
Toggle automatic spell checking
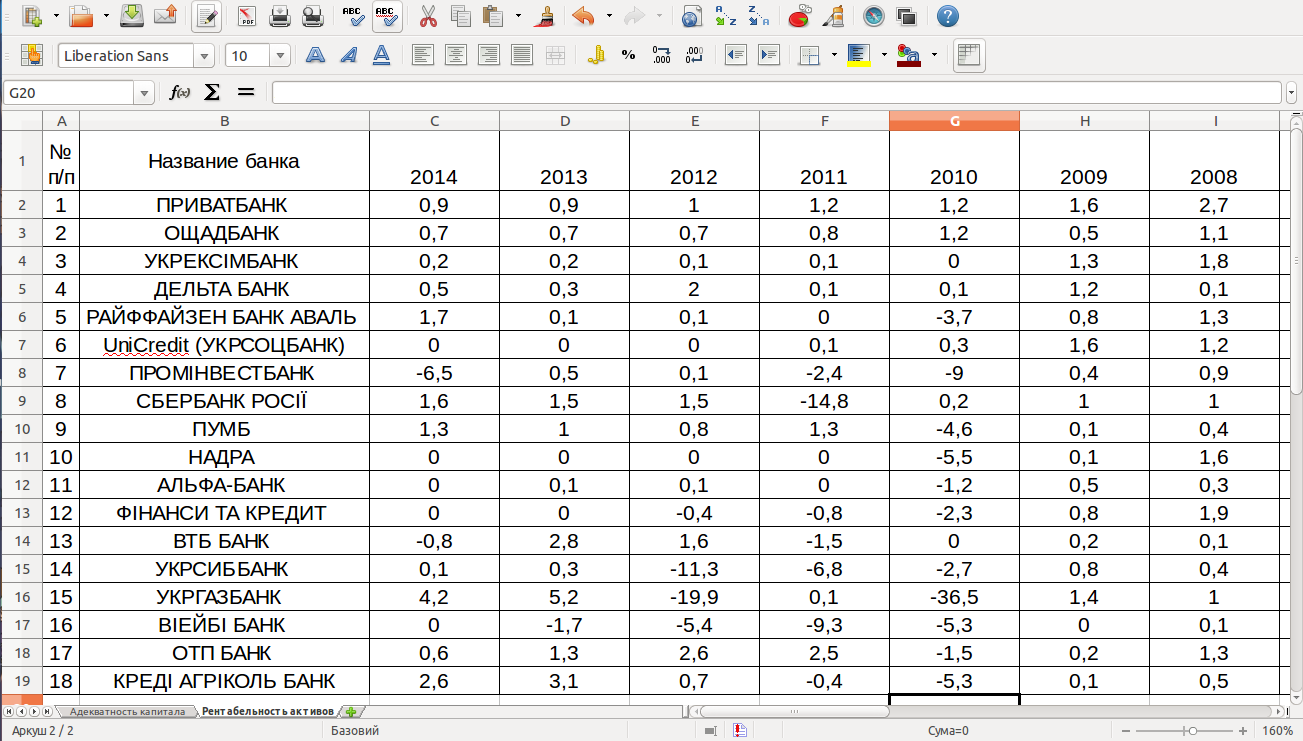click(387, 16)
